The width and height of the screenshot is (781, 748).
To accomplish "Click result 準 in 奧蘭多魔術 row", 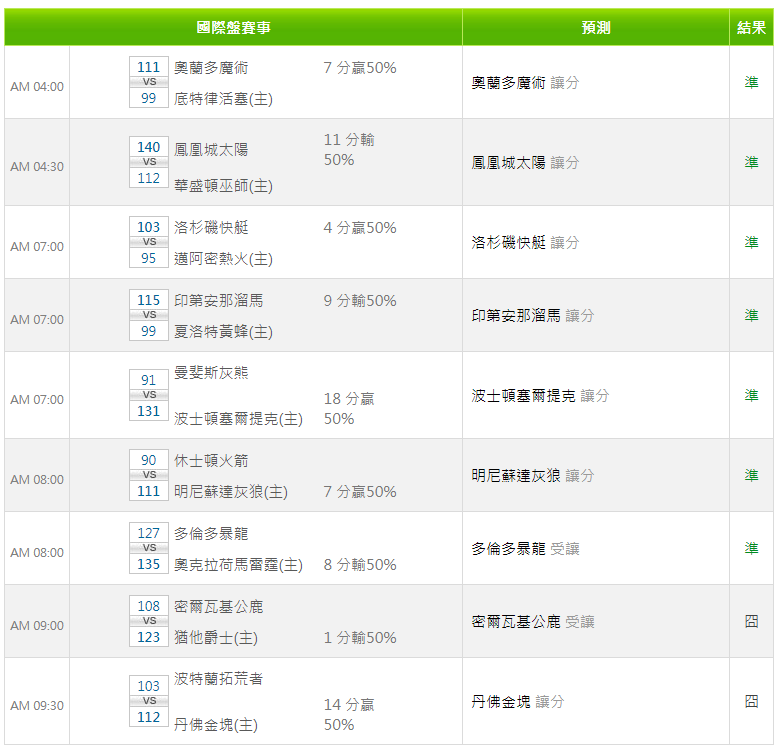I will (x=751, y=82).
